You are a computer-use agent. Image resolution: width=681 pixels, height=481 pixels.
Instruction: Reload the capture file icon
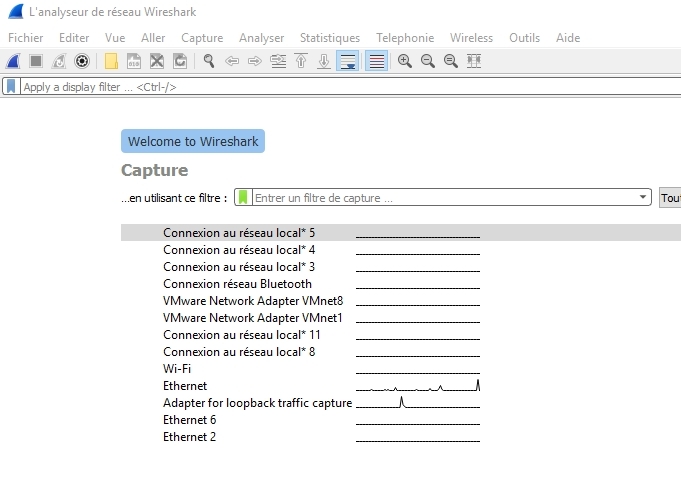180,61
